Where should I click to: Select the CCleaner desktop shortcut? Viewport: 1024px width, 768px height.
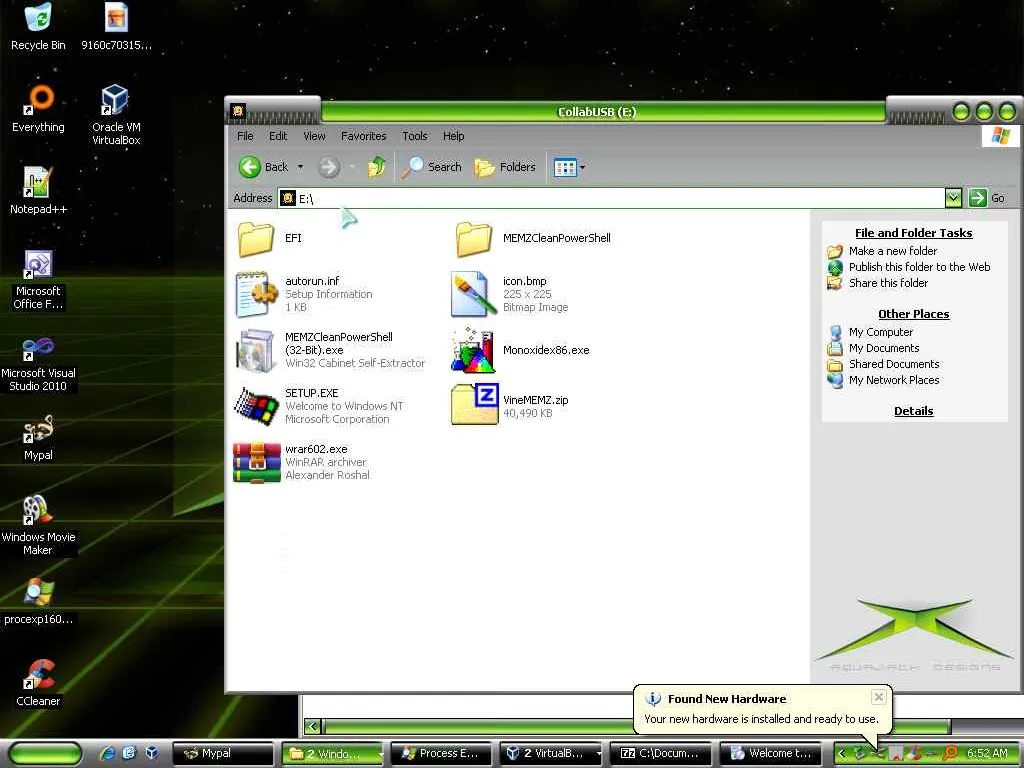coord(38,684)
